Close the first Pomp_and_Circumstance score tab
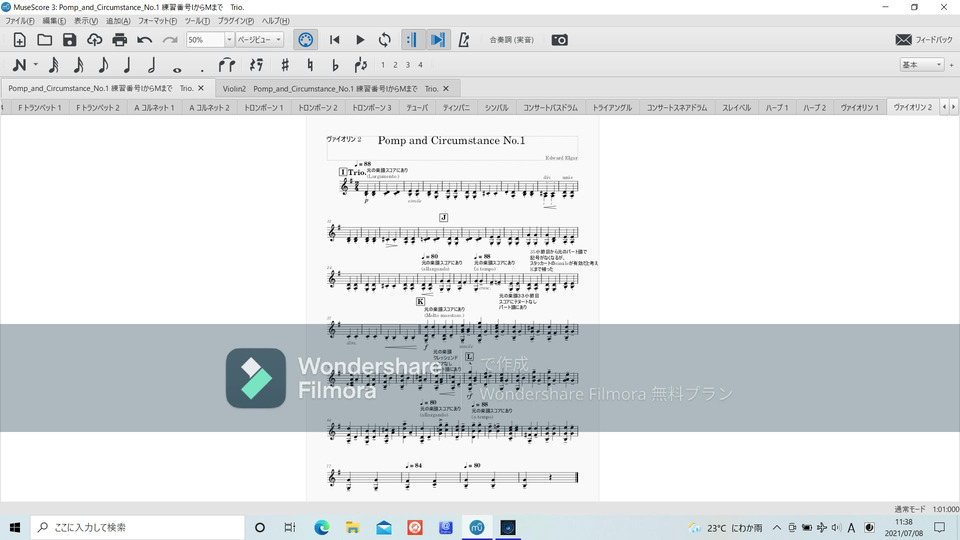 coord(201,88)
